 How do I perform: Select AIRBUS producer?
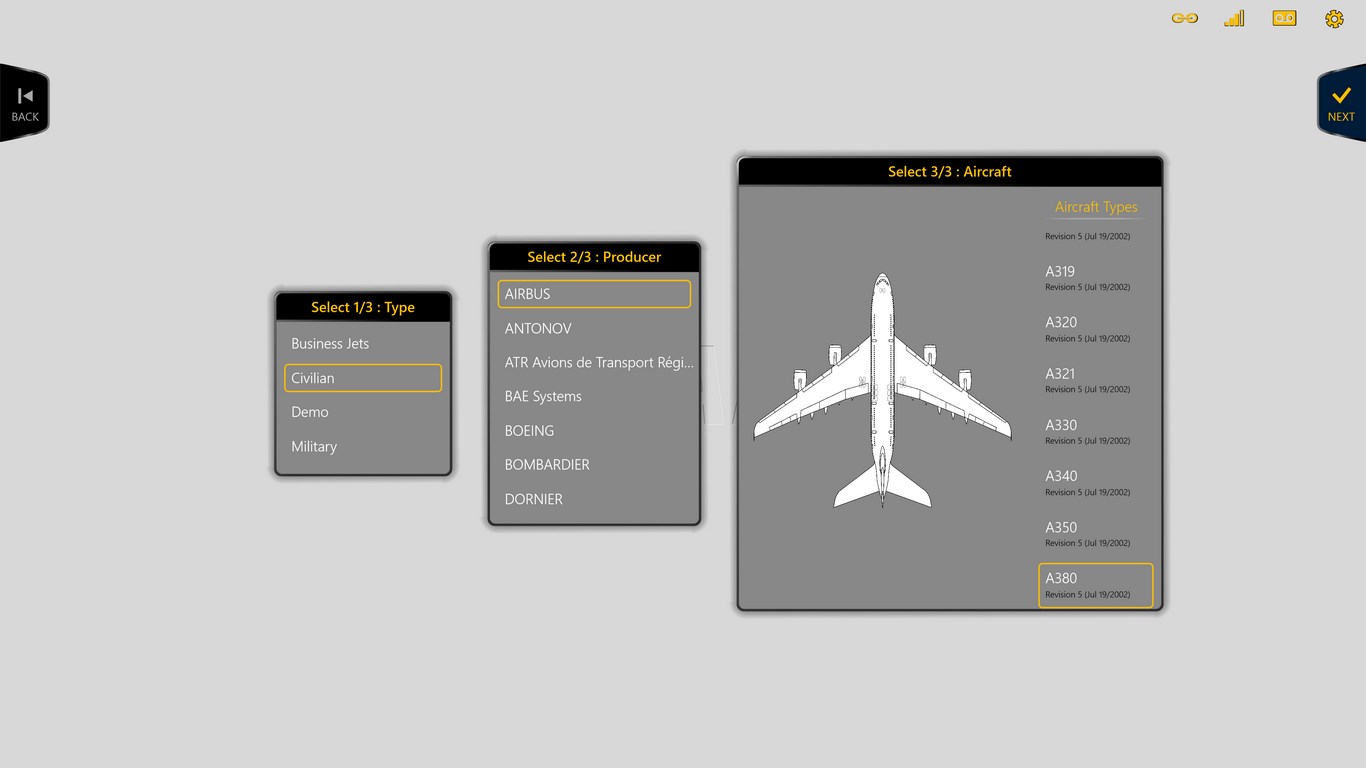tap(594, 294)
